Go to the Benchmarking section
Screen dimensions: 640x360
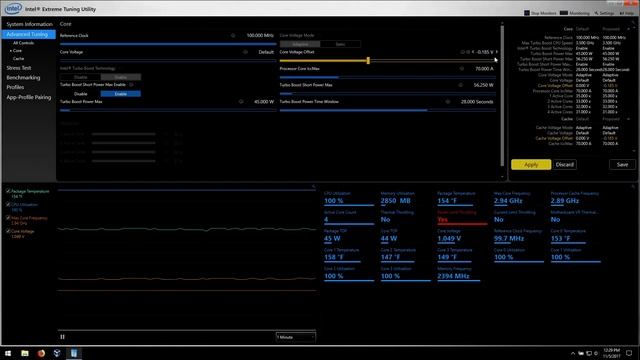tap(23, 78)
